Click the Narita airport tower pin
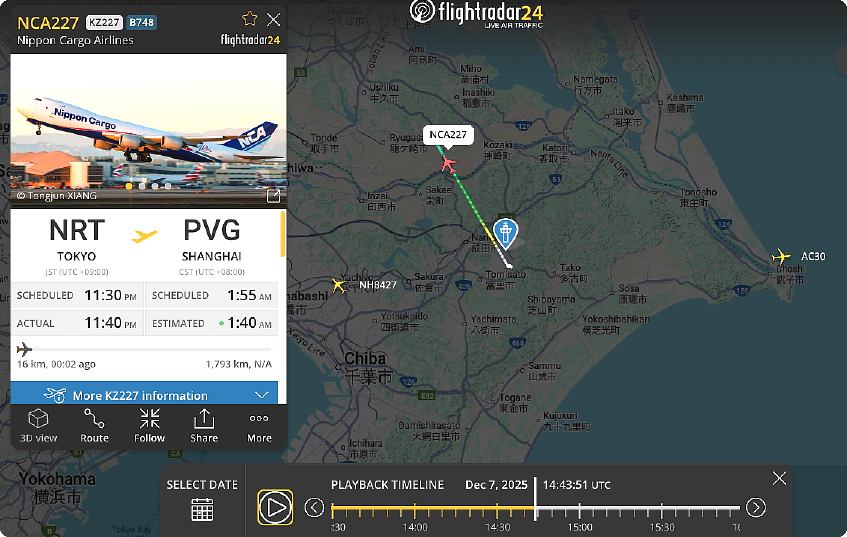Screen dimensions: 847x537 pos(506,233)
